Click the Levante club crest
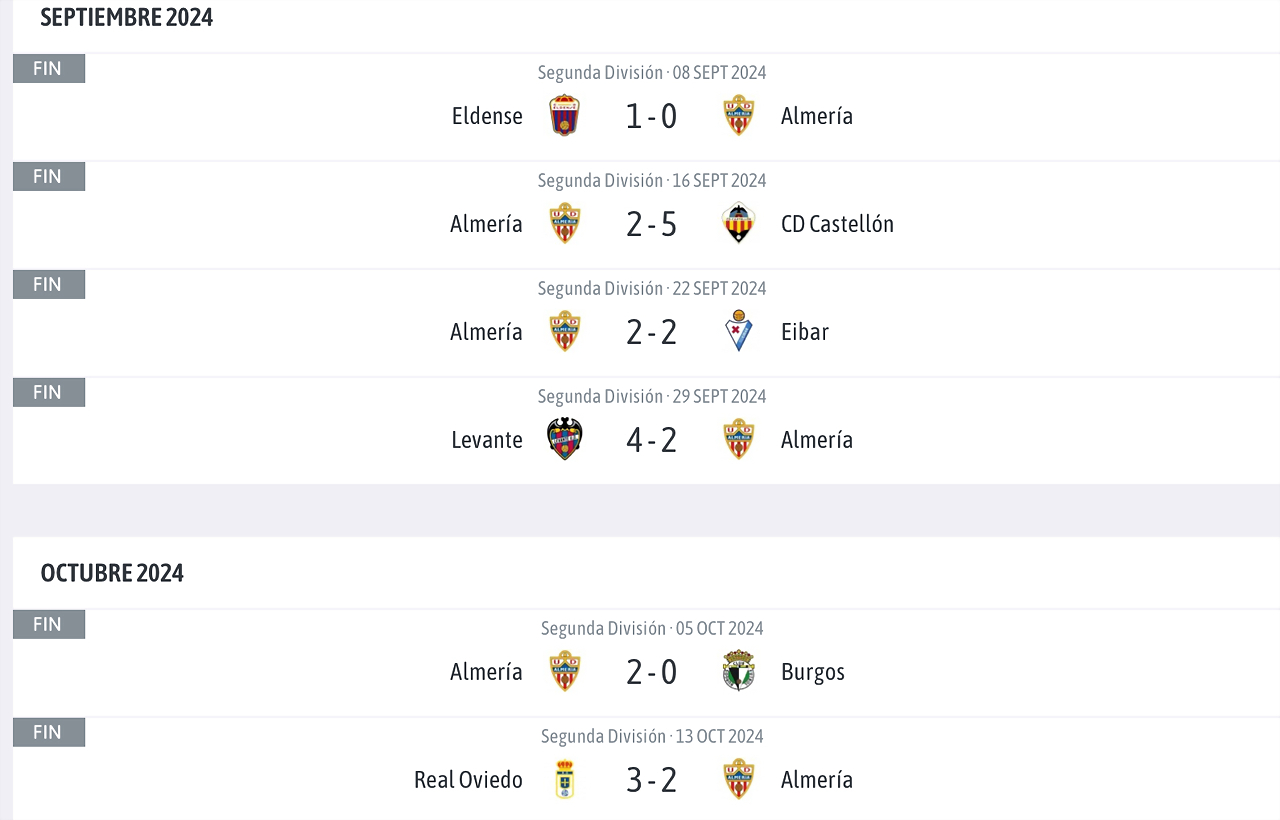 coord(565,439)
